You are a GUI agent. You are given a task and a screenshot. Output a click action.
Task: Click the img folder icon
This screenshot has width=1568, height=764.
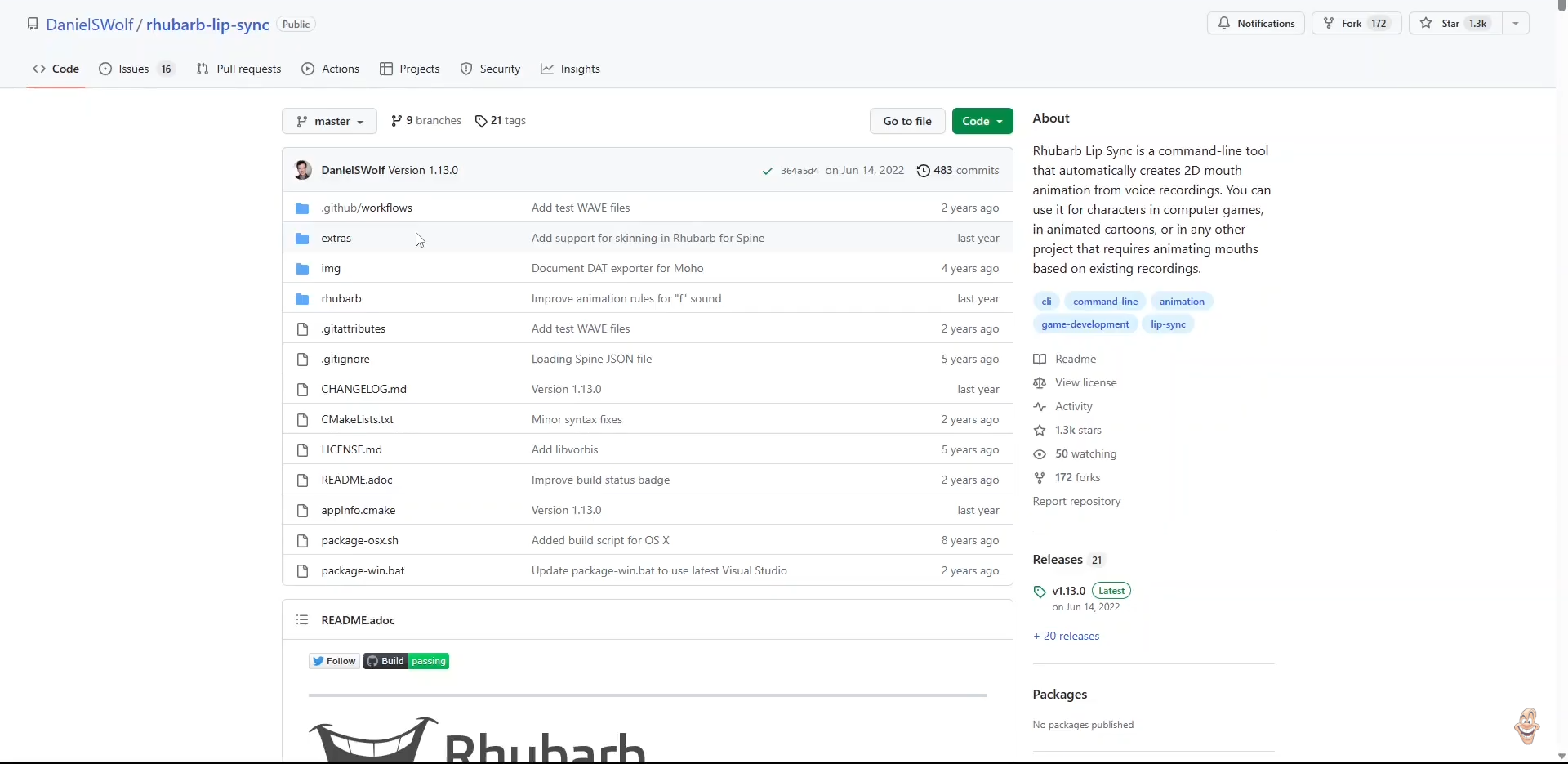coord(302,269)
